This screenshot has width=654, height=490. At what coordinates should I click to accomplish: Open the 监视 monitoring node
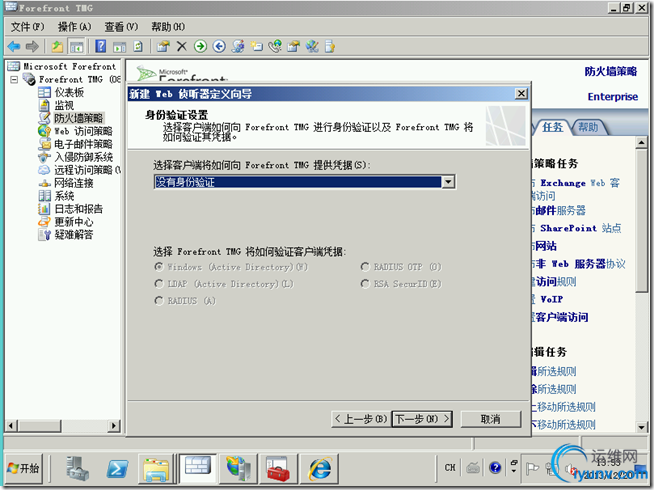pos(64,105)
